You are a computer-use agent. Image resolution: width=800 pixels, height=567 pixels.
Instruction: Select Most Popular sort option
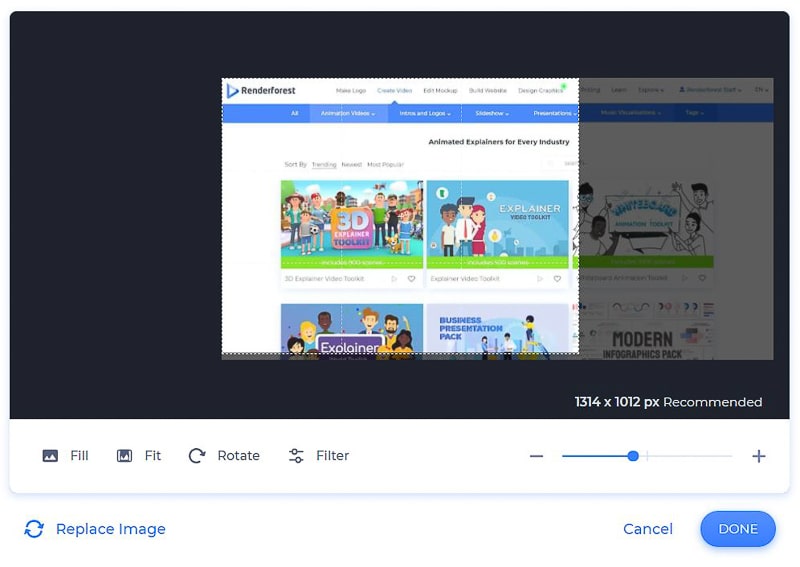[385, 165]
